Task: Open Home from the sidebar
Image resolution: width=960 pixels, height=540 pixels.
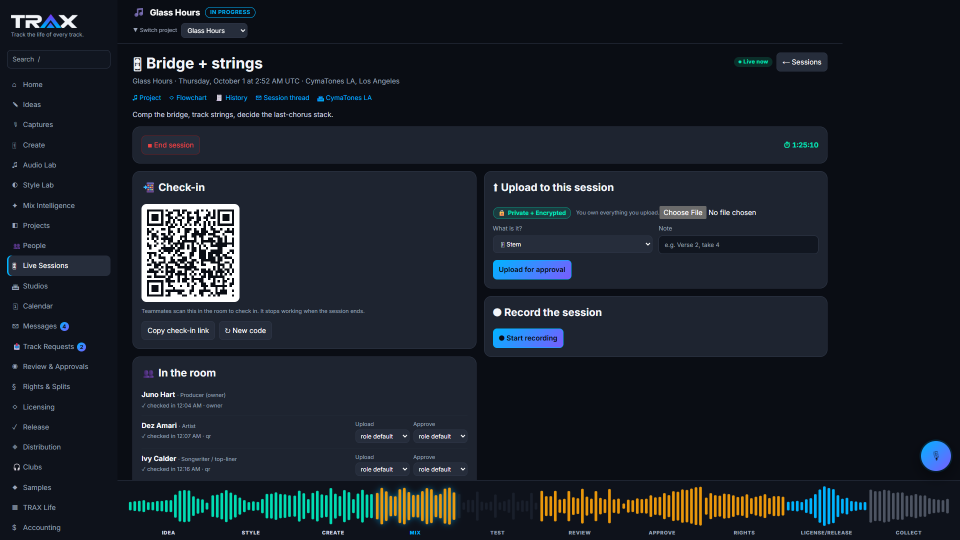Action: 59,84
